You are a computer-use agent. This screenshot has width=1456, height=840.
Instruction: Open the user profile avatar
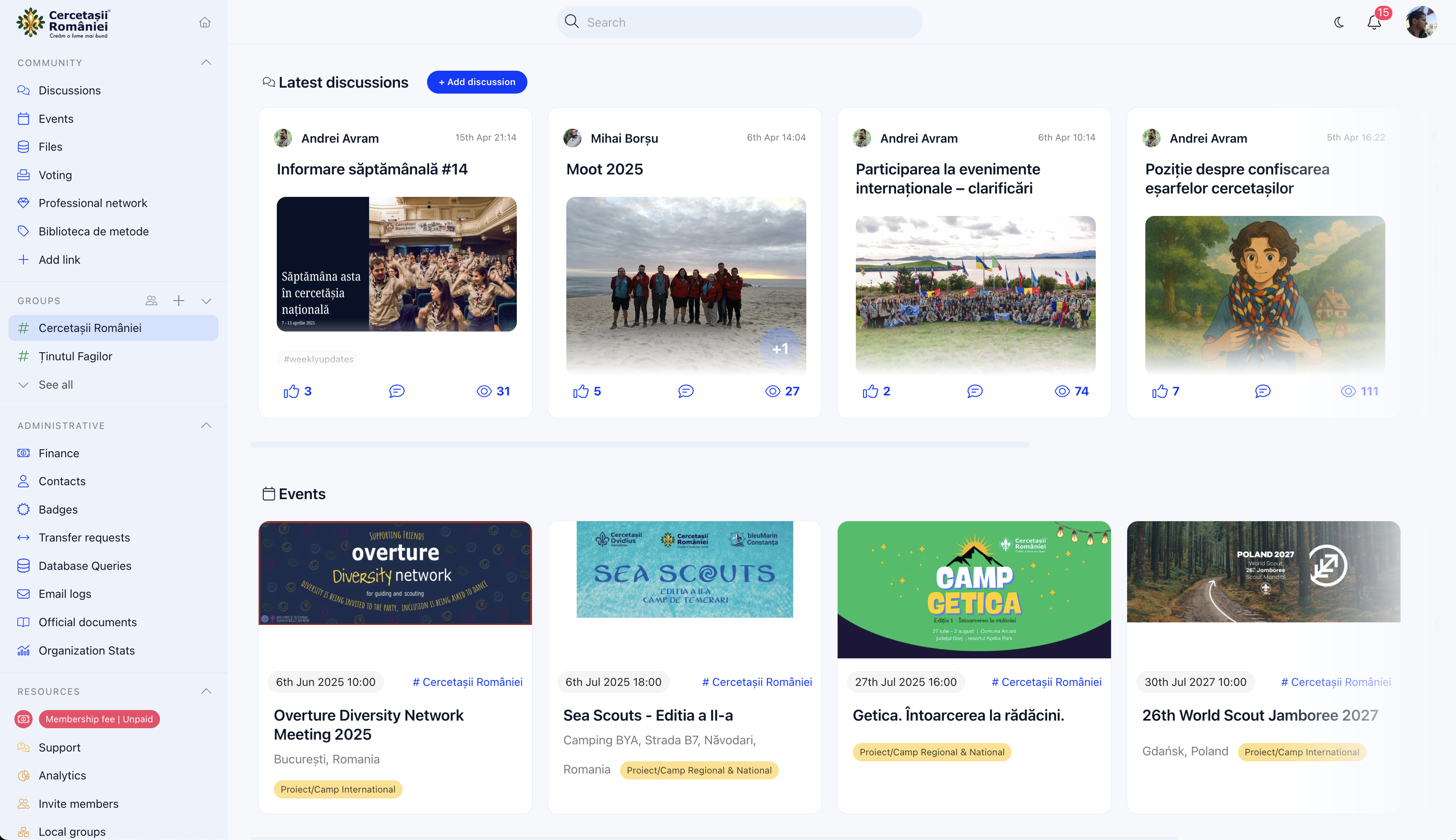(x=1421, y=22)
